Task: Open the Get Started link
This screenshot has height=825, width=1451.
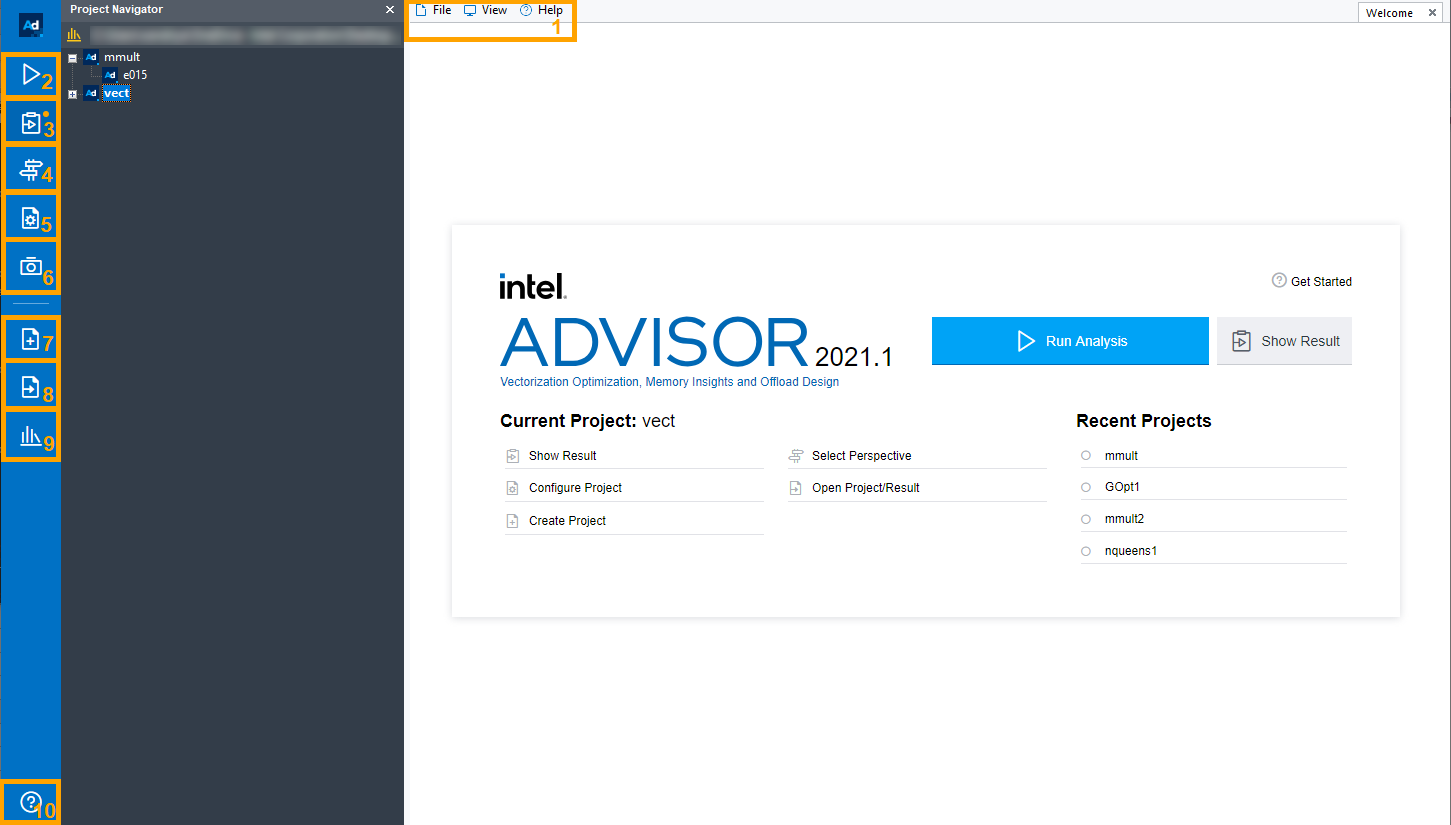Action: tap(1312, 281)
